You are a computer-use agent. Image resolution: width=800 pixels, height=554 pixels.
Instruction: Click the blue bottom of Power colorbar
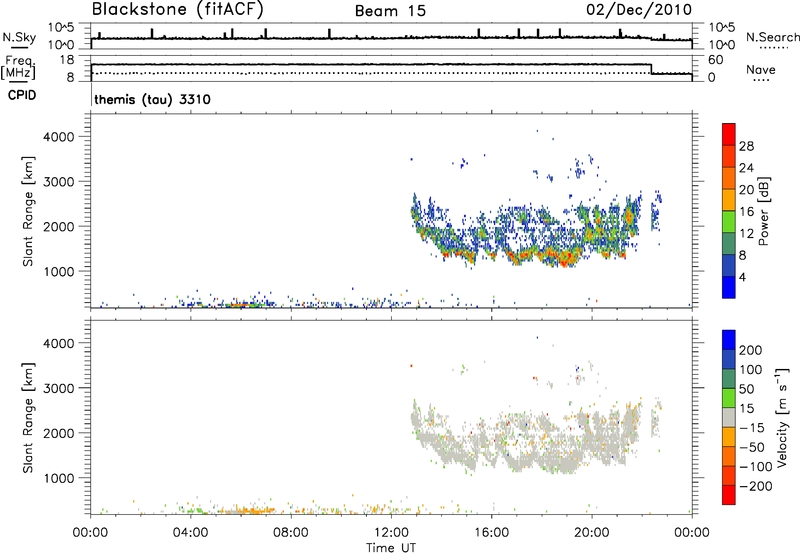(729, 287)
